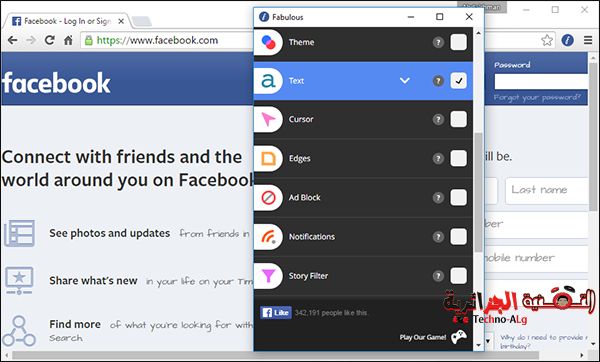Open help for Edges option
Viewport: 600px width, 362px height.
coord(438,158)
